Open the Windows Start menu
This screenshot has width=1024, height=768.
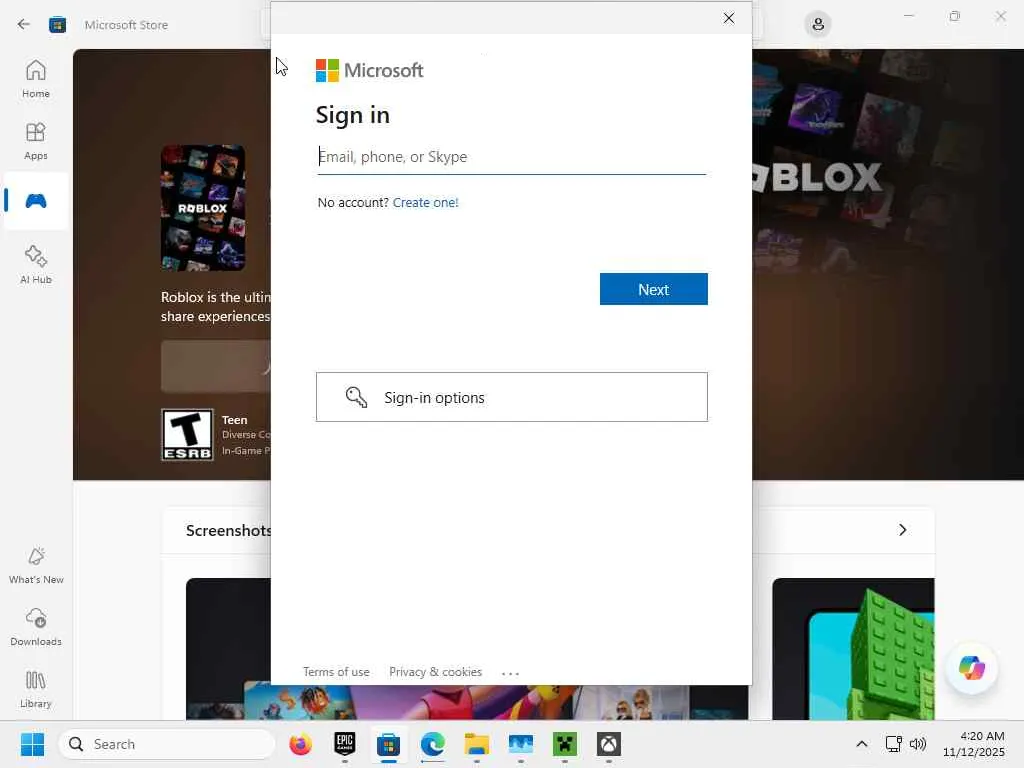(x=32, y=744)
